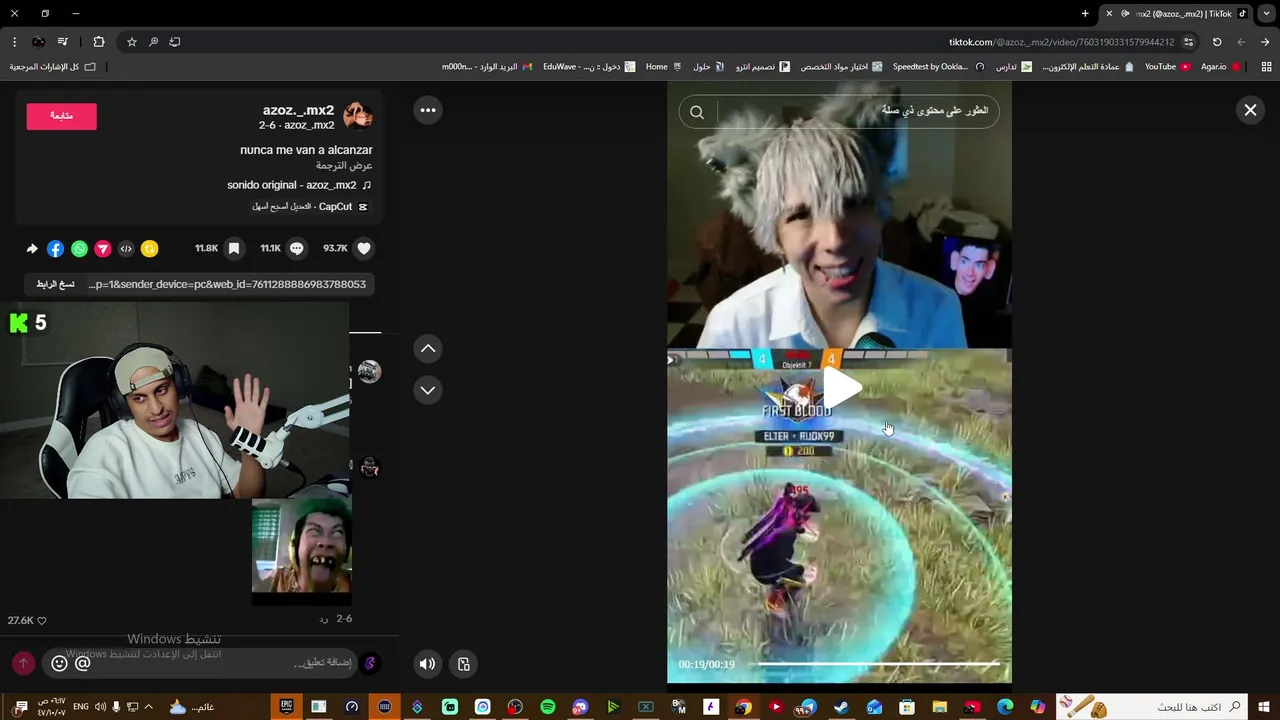Open a new browser tab with plus
The height and width of the screenshot is (720, 1280).
(1085, 14)
